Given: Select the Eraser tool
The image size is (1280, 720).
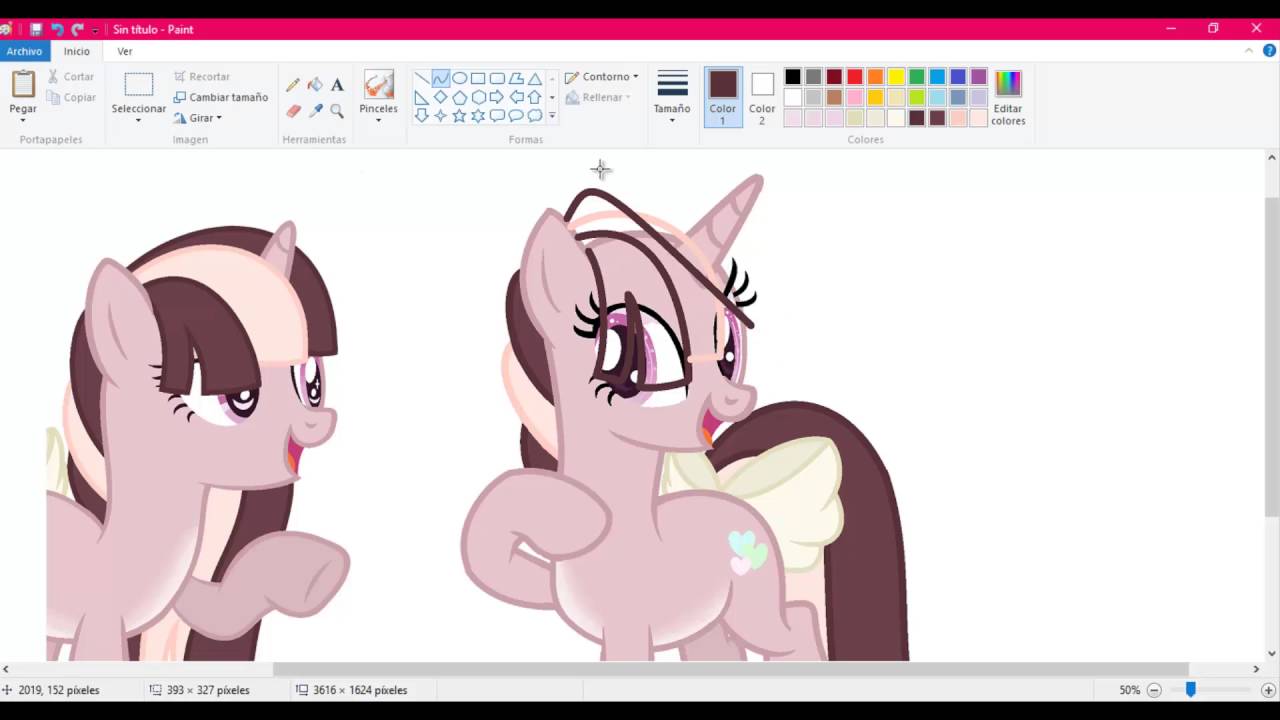Looking at the screenshot, I should coord(293,111).
